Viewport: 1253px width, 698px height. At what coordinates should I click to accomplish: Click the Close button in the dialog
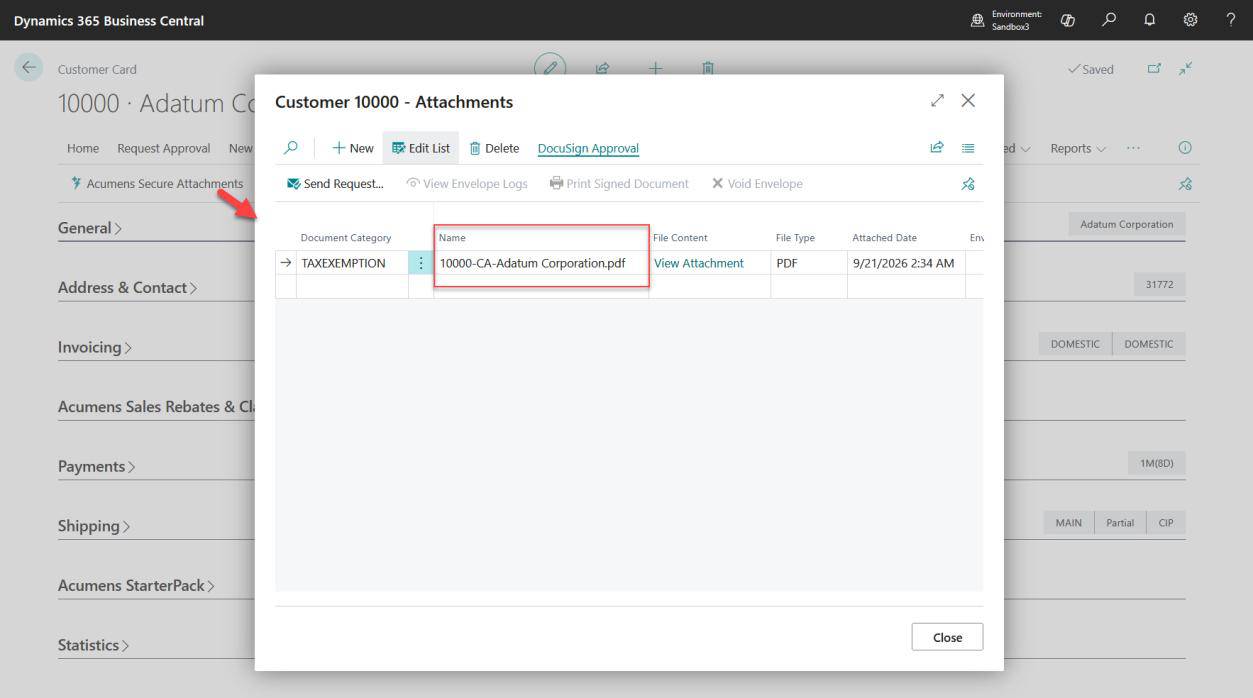[x=947, y=637]
